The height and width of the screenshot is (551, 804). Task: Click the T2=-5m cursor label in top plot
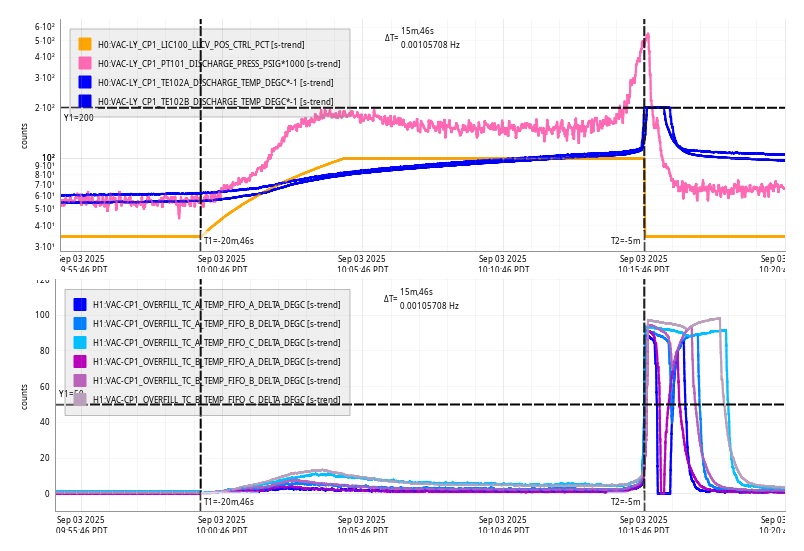(x=625, y=241)
